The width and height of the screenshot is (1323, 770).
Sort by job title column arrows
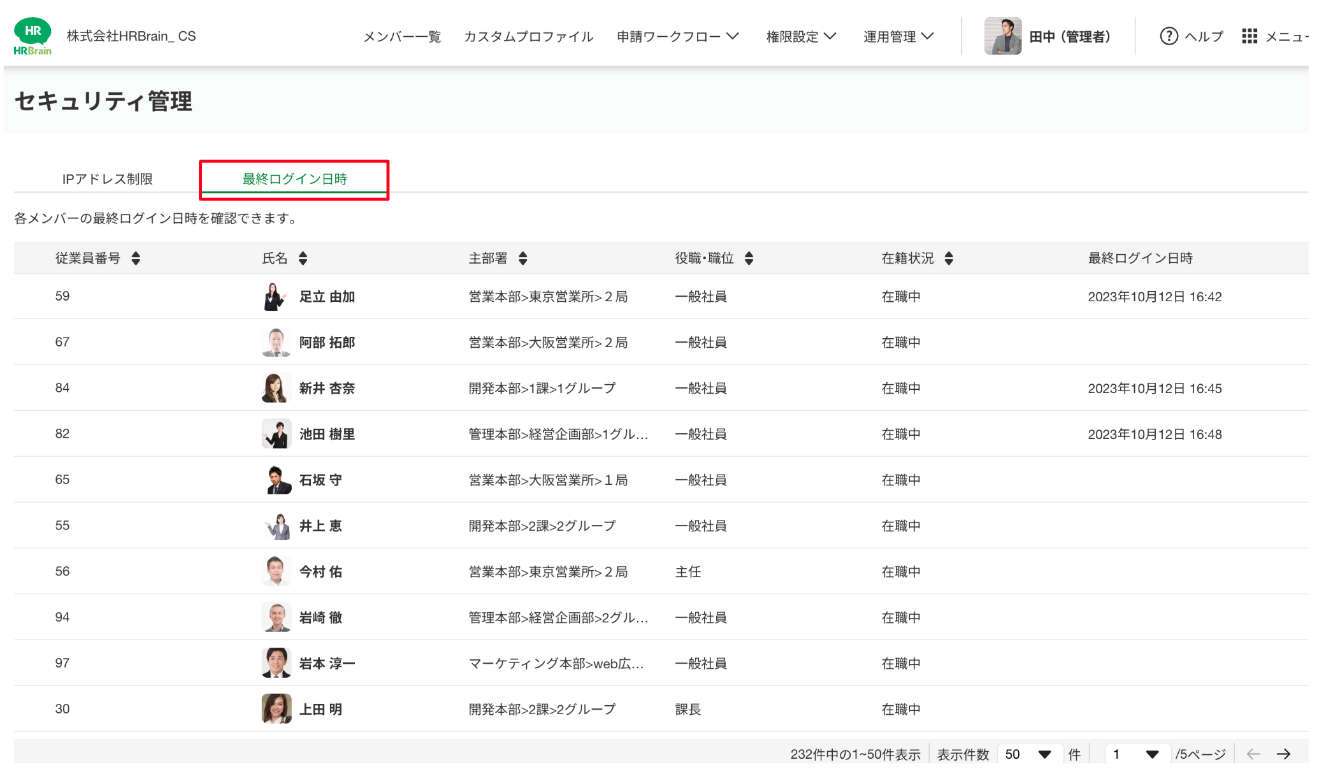pyautogui.click(x=749, y=259)
